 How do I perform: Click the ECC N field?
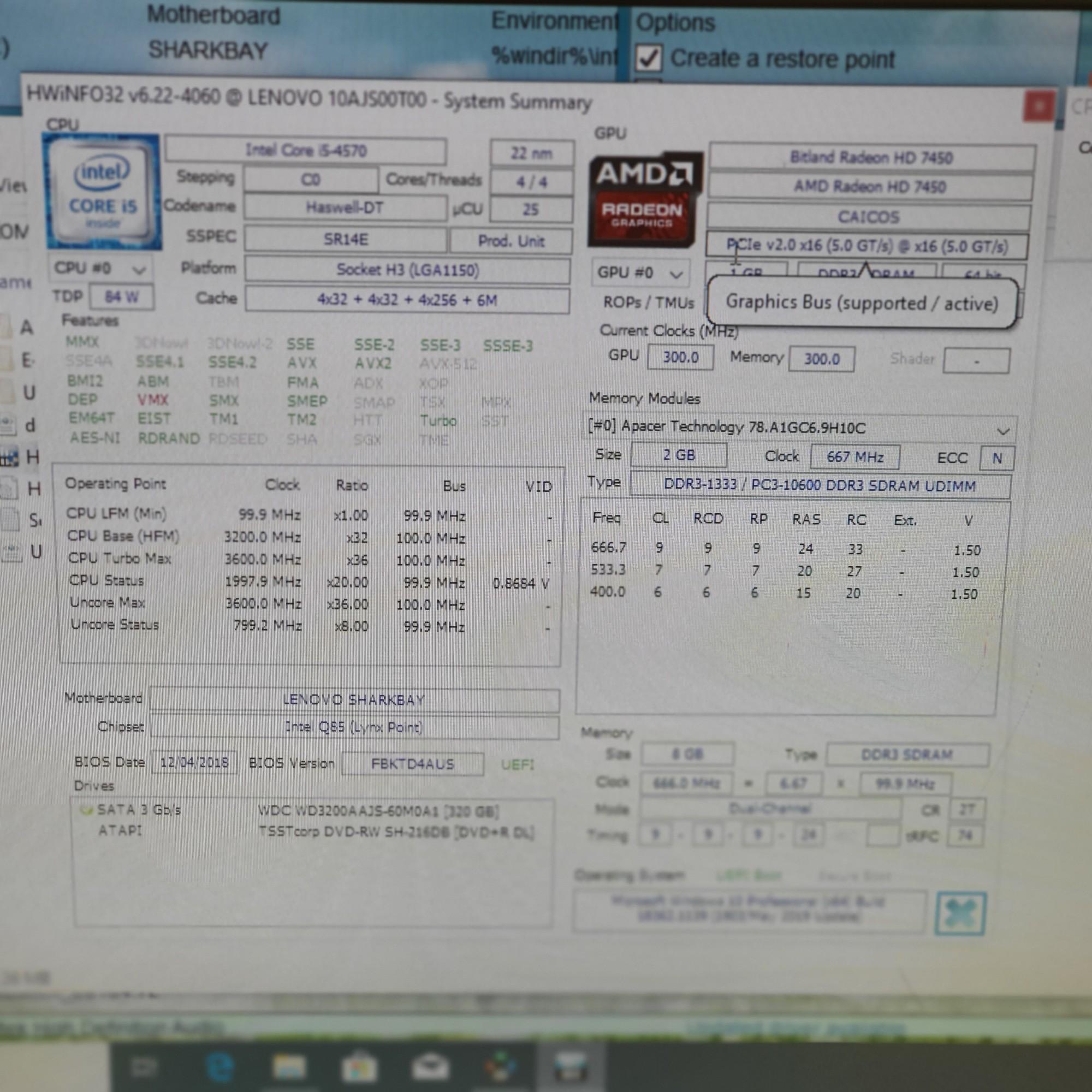pos(997,459)
